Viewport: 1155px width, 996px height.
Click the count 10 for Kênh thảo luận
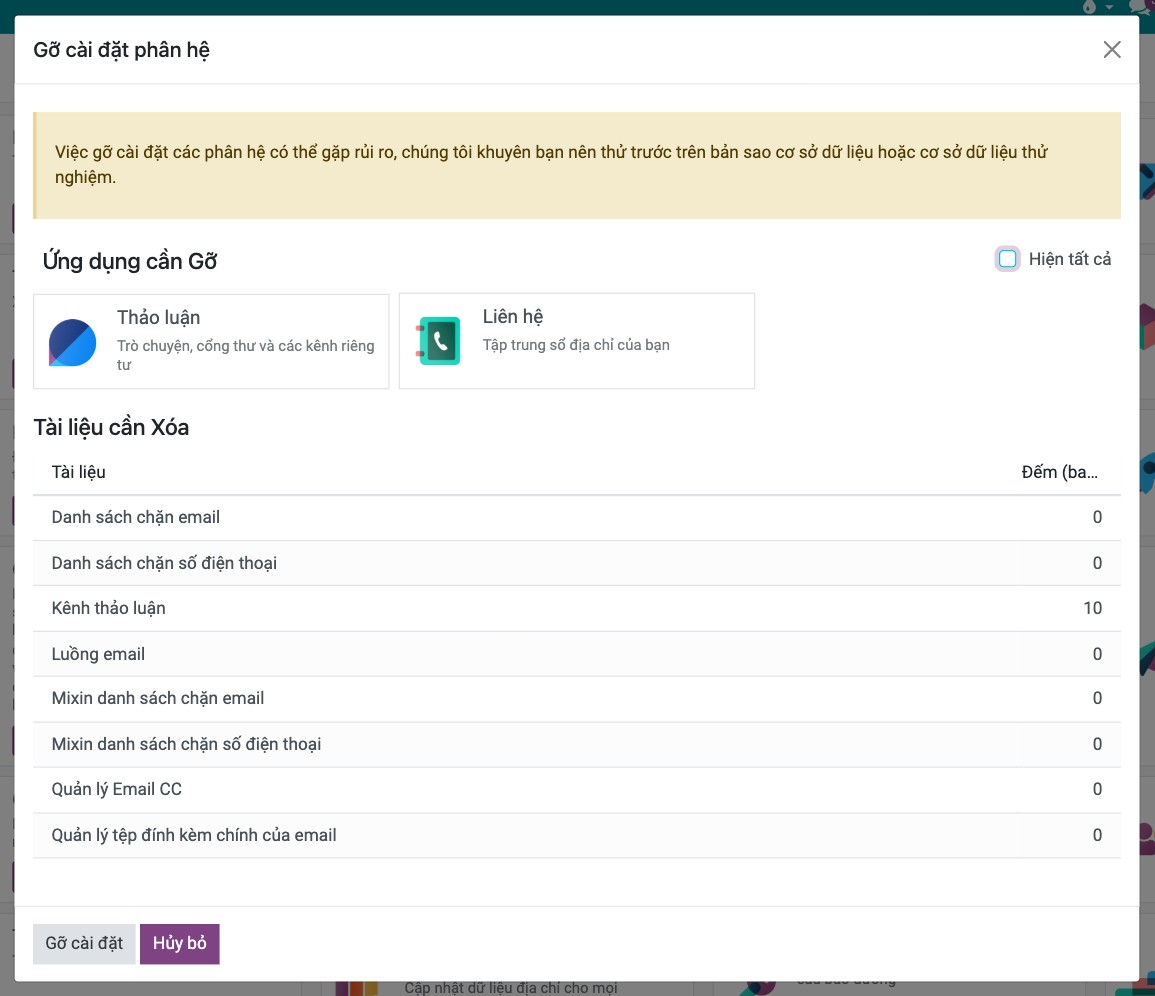(1092, 609)
